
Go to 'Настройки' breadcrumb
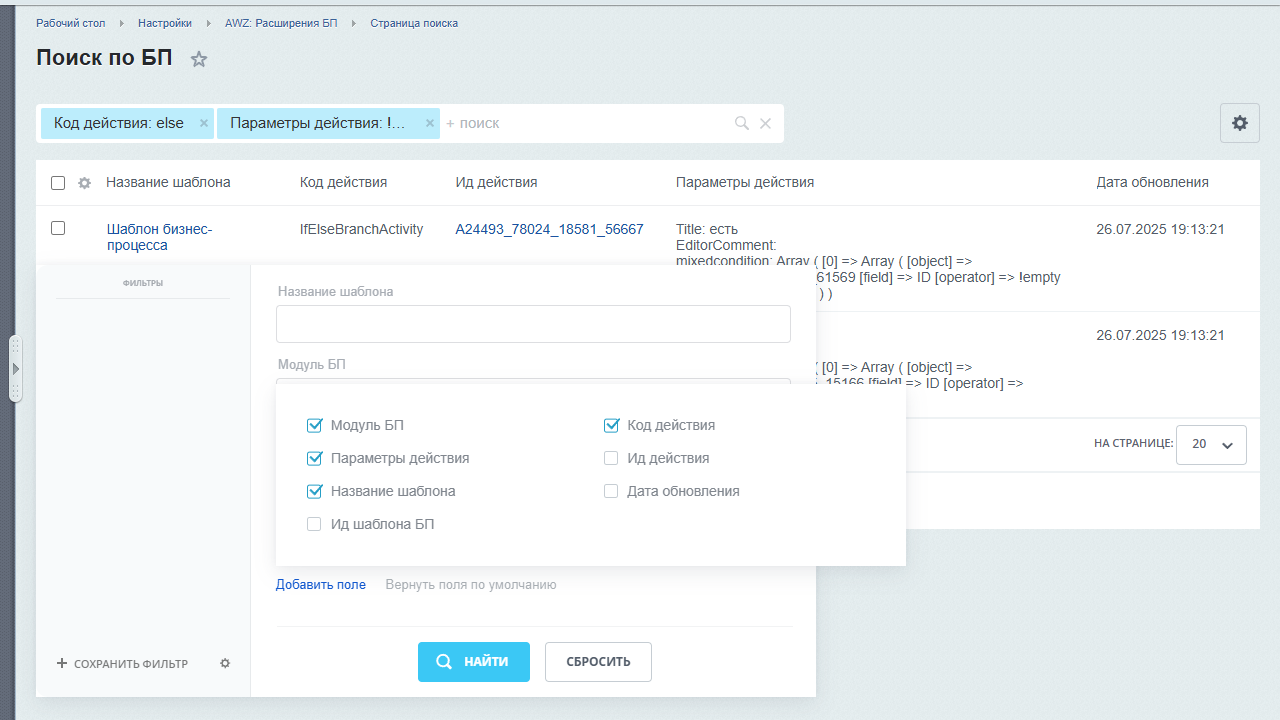tap(165, 23)
